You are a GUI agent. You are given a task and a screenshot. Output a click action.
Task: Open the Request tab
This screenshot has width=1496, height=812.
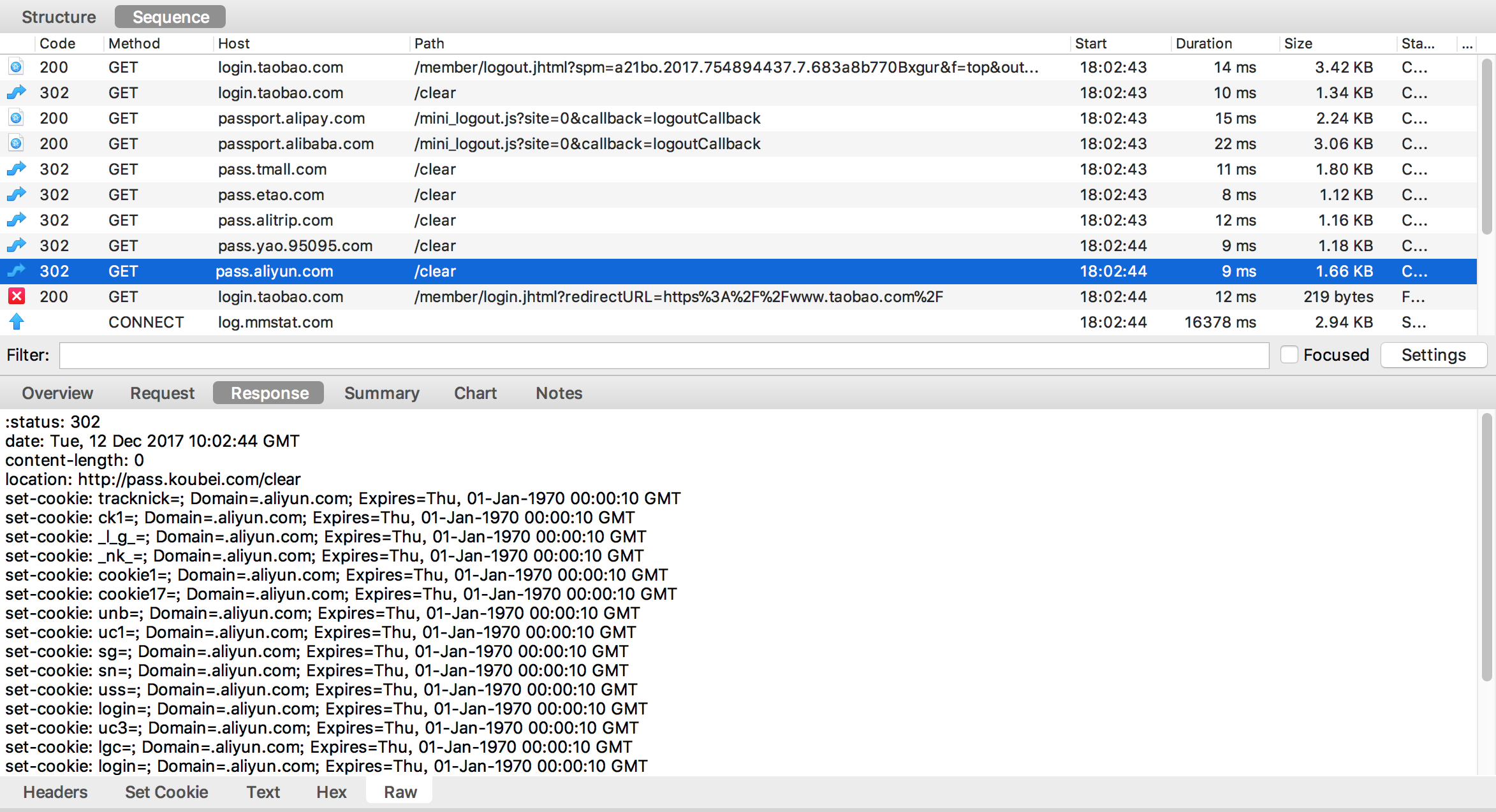click(x=162, y=393)
